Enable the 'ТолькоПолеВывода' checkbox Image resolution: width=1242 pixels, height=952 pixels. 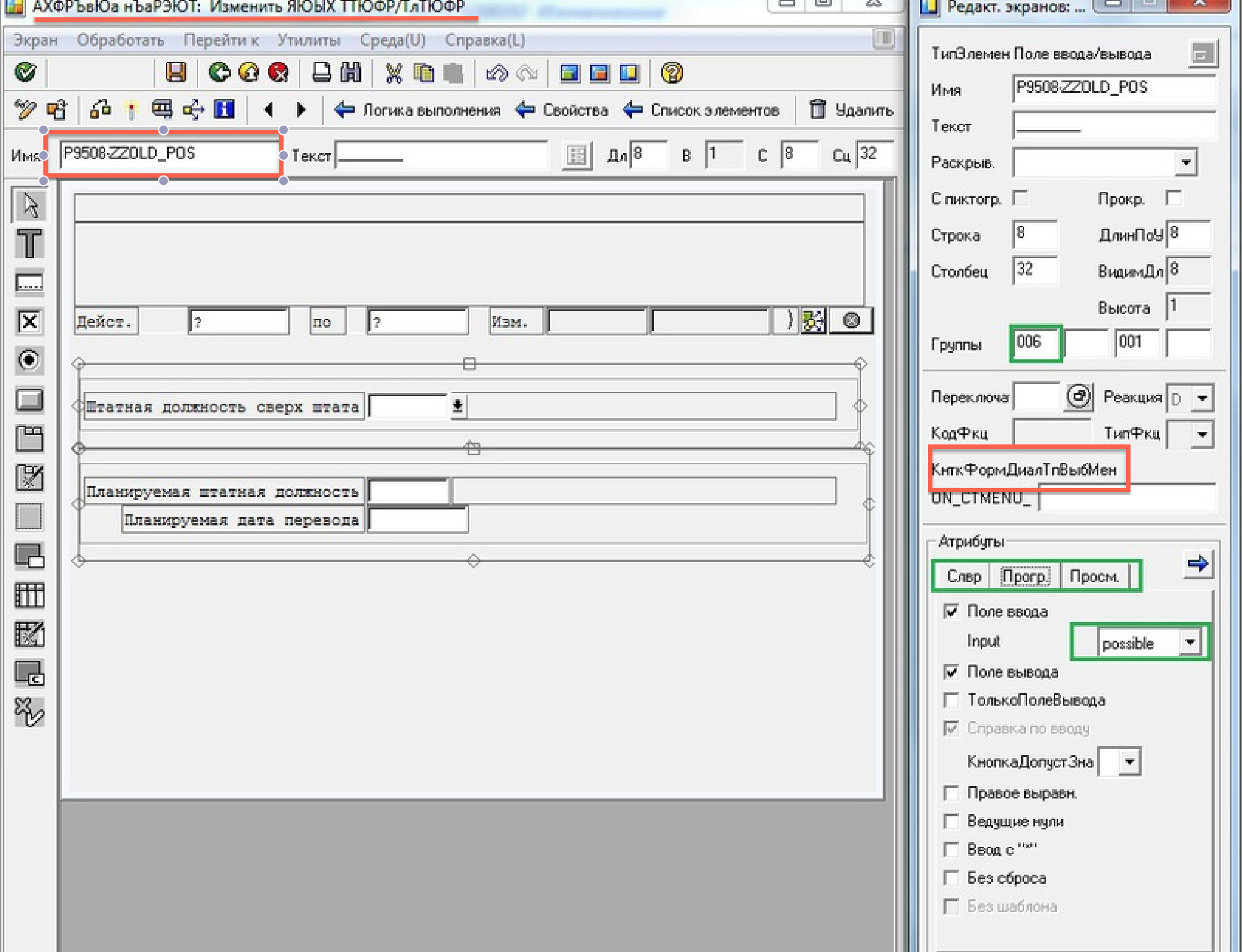click(951, 700)
